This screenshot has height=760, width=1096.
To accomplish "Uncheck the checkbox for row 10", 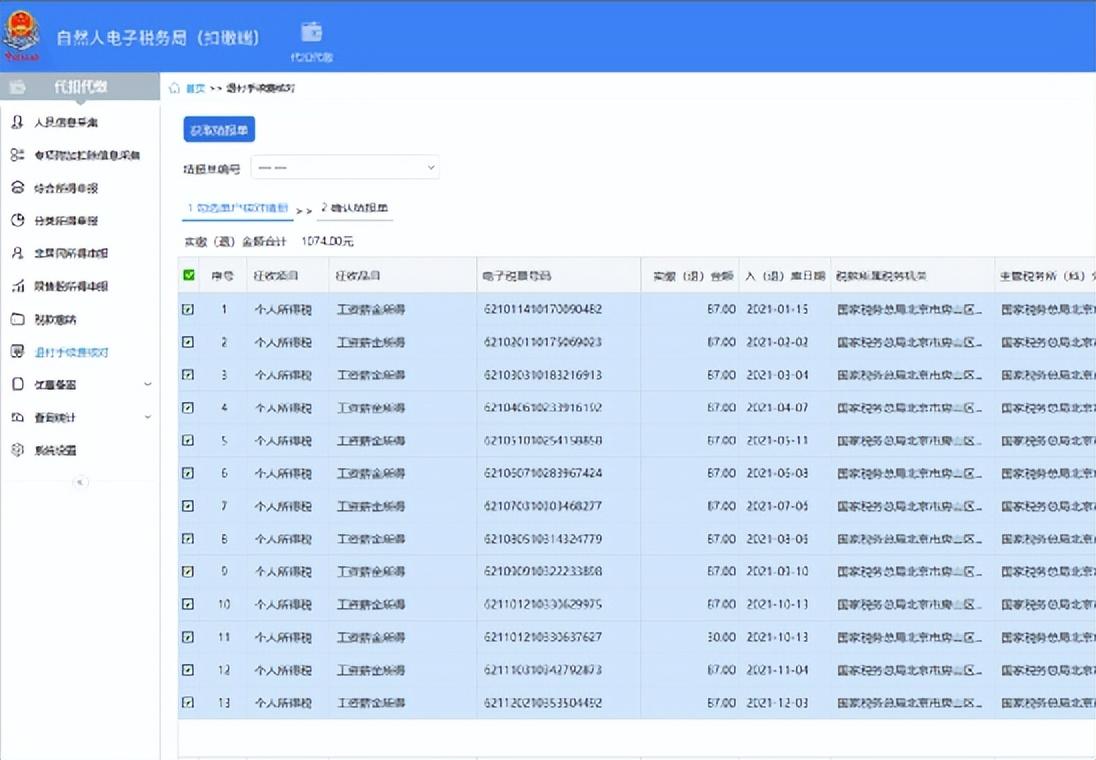I will (x=188, y=604).
